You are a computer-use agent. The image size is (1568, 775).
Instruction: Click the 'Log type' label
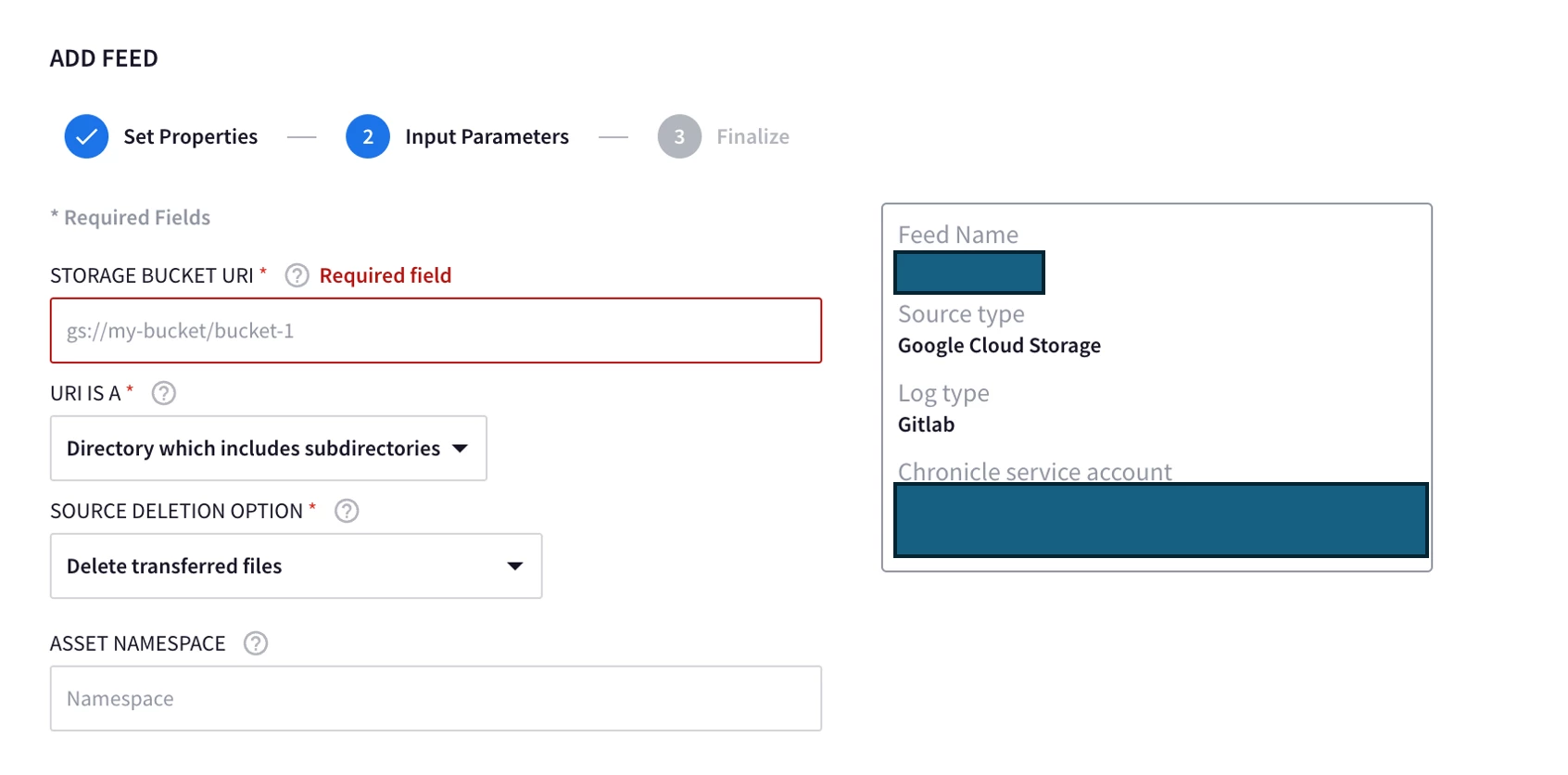point(943,393)
